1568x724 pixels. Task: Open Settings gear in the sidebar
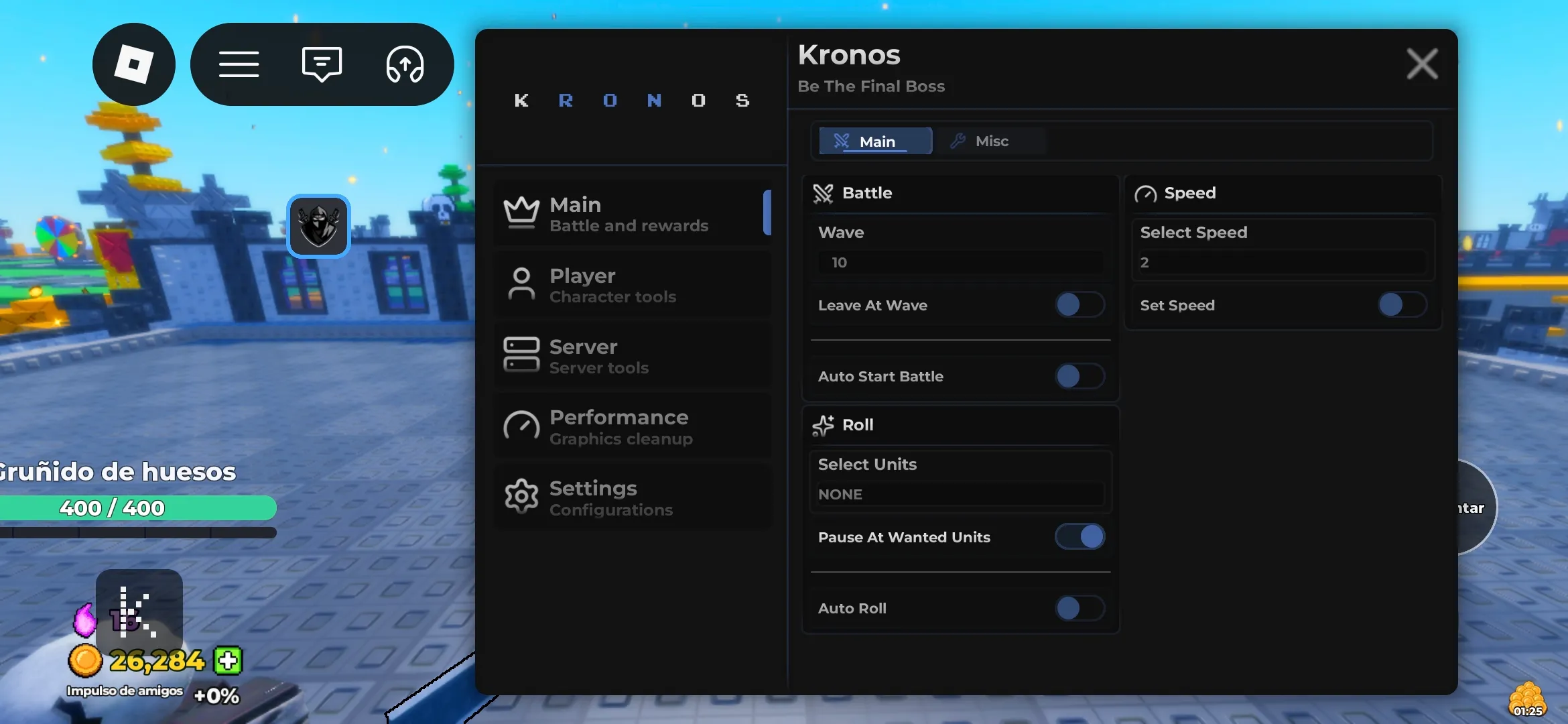(632, 498)
